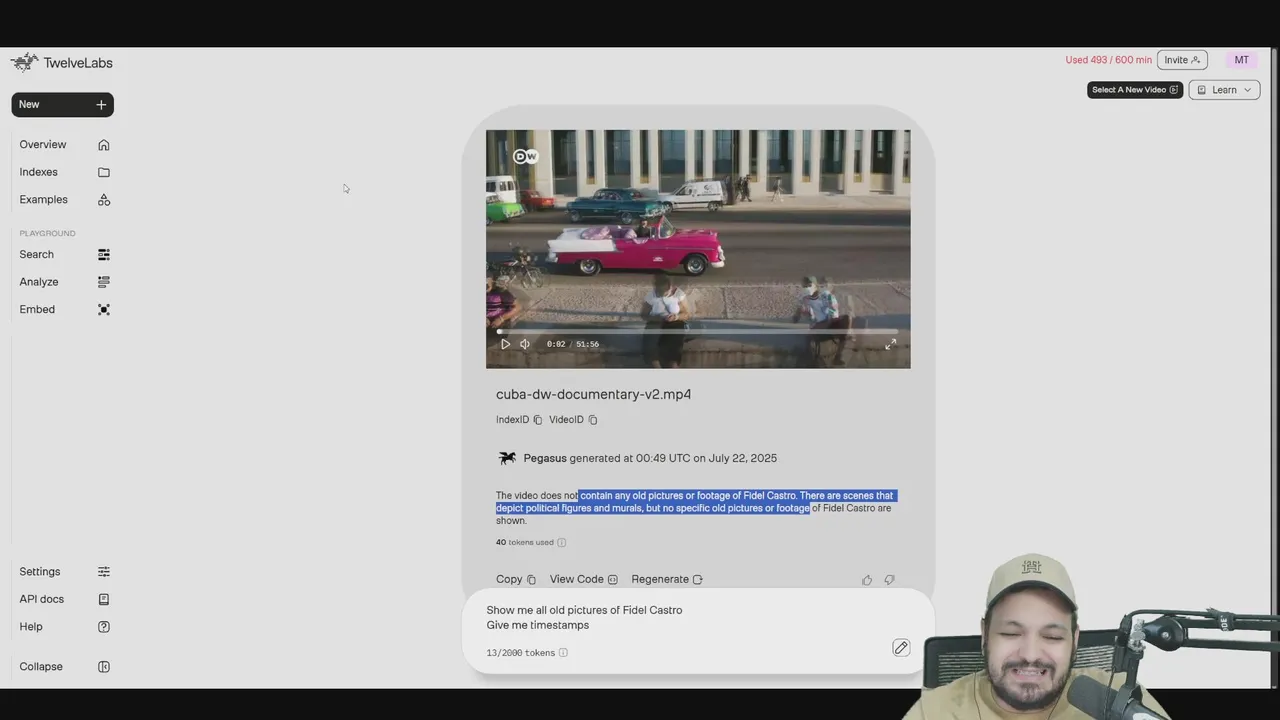Collapse the sidebar
The image size is (1280, 720).
pos(64,666)
